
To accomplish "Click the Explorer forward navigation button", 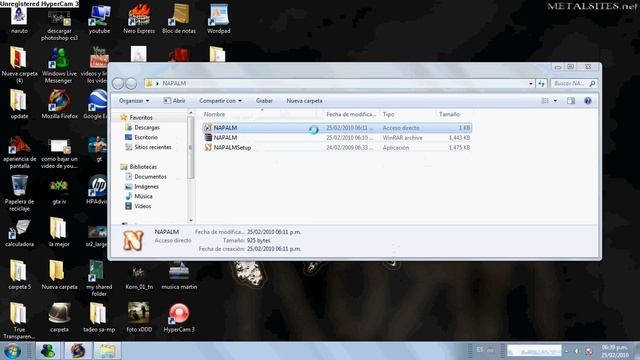I will click(x=131, y=84).
